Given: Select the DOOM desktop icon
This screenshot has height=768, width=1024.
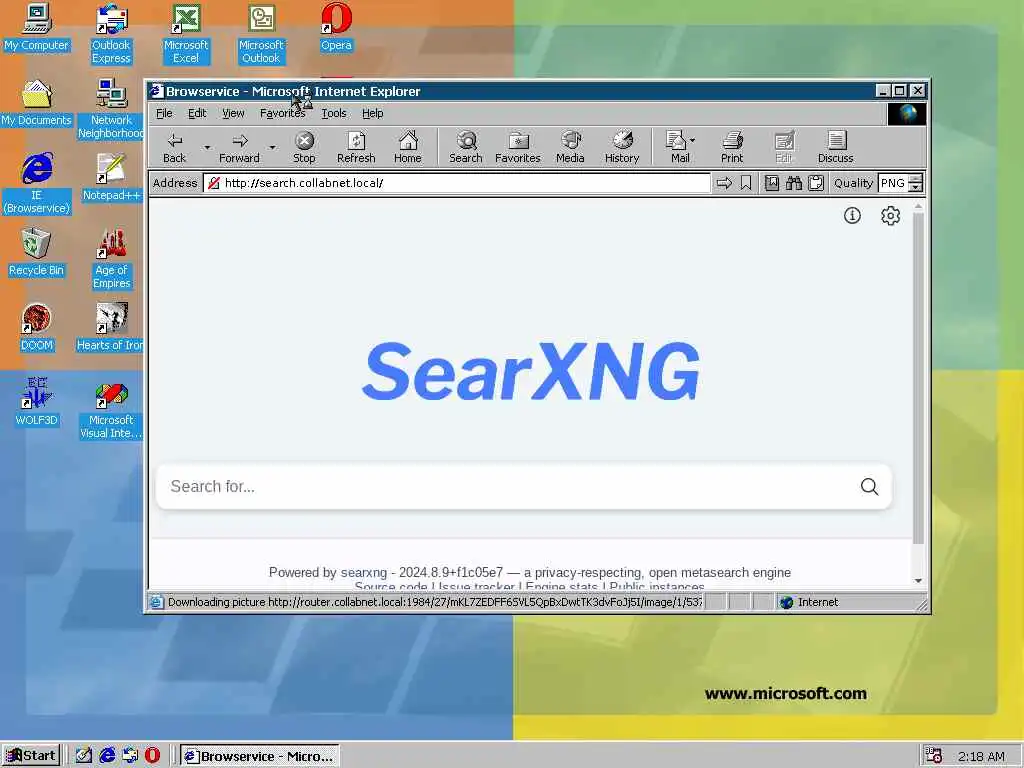Looking at the screenshot, I should coord(37,327).
